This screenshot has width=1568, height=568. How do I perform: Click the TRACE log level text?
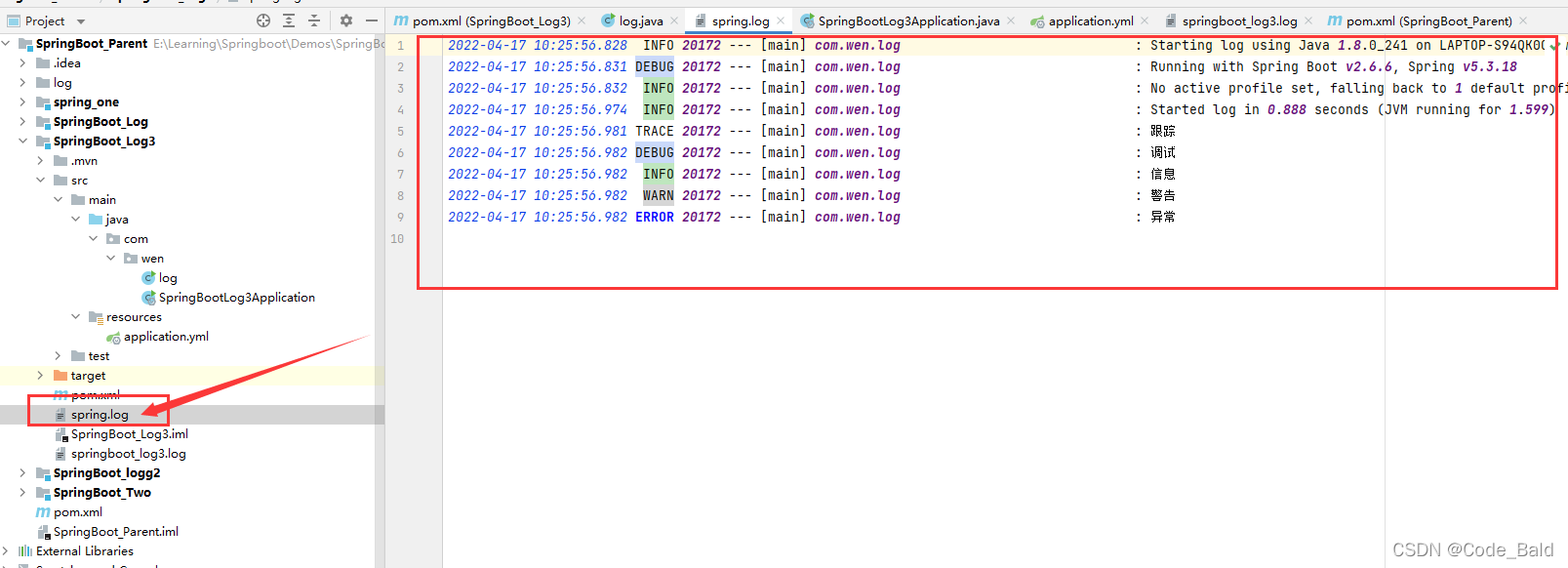click(x=655, y=131)
